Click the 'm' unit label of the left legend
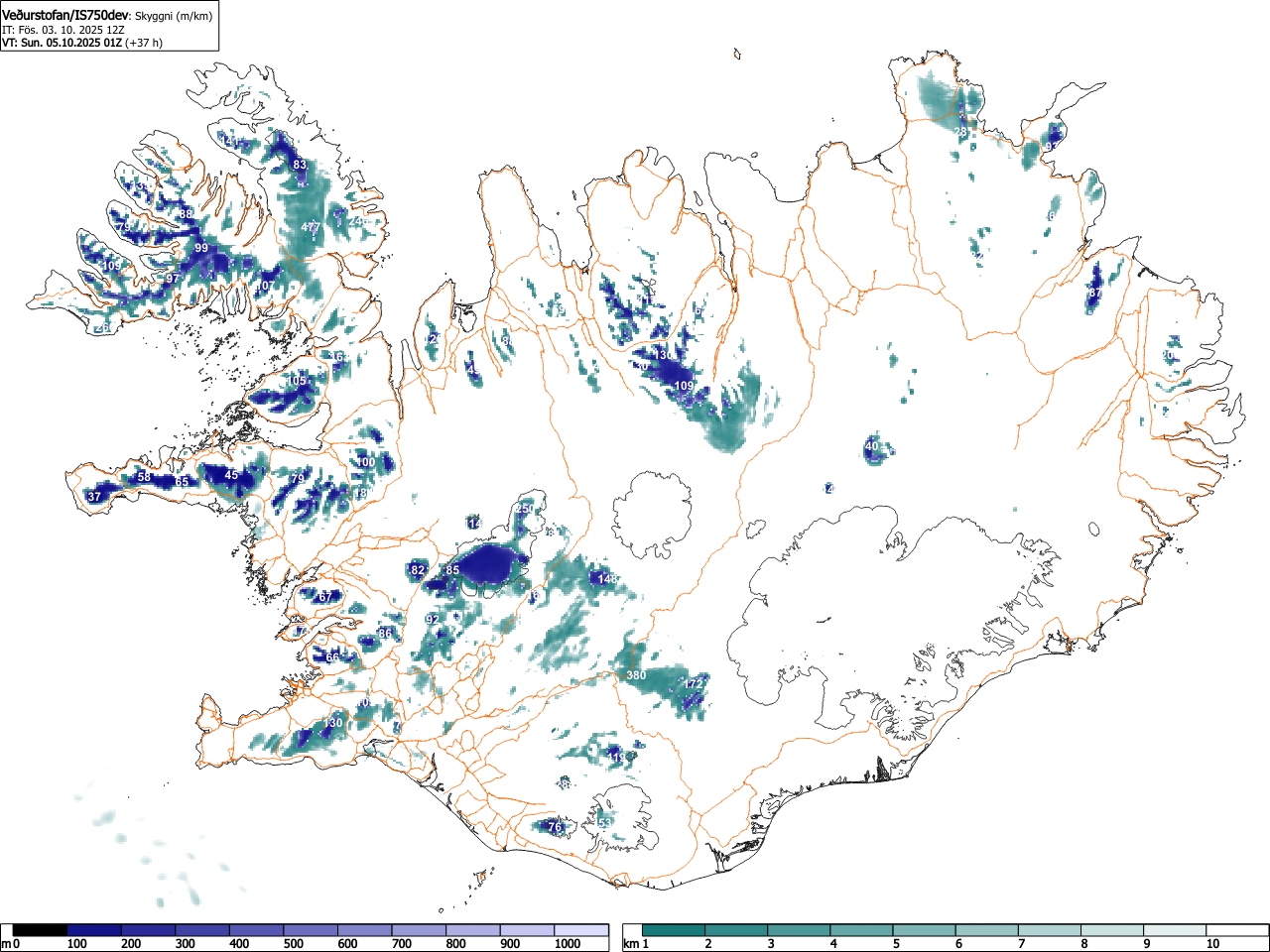Screen dimensions: 1270x952 pyautogui.click(x=6, y=944)
